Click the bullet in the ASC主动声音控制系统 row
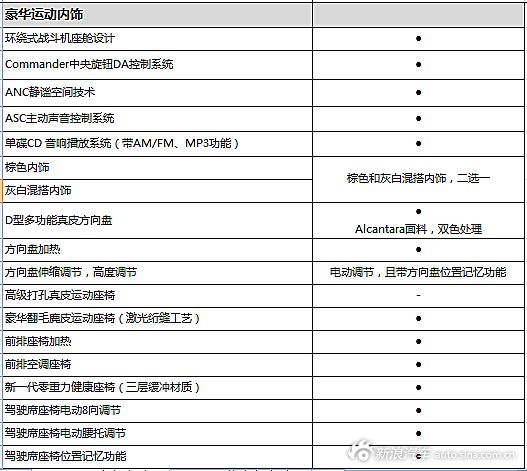The width and height of the screenshot is (527, 471). pyautogui.click(x=418, y=118)
